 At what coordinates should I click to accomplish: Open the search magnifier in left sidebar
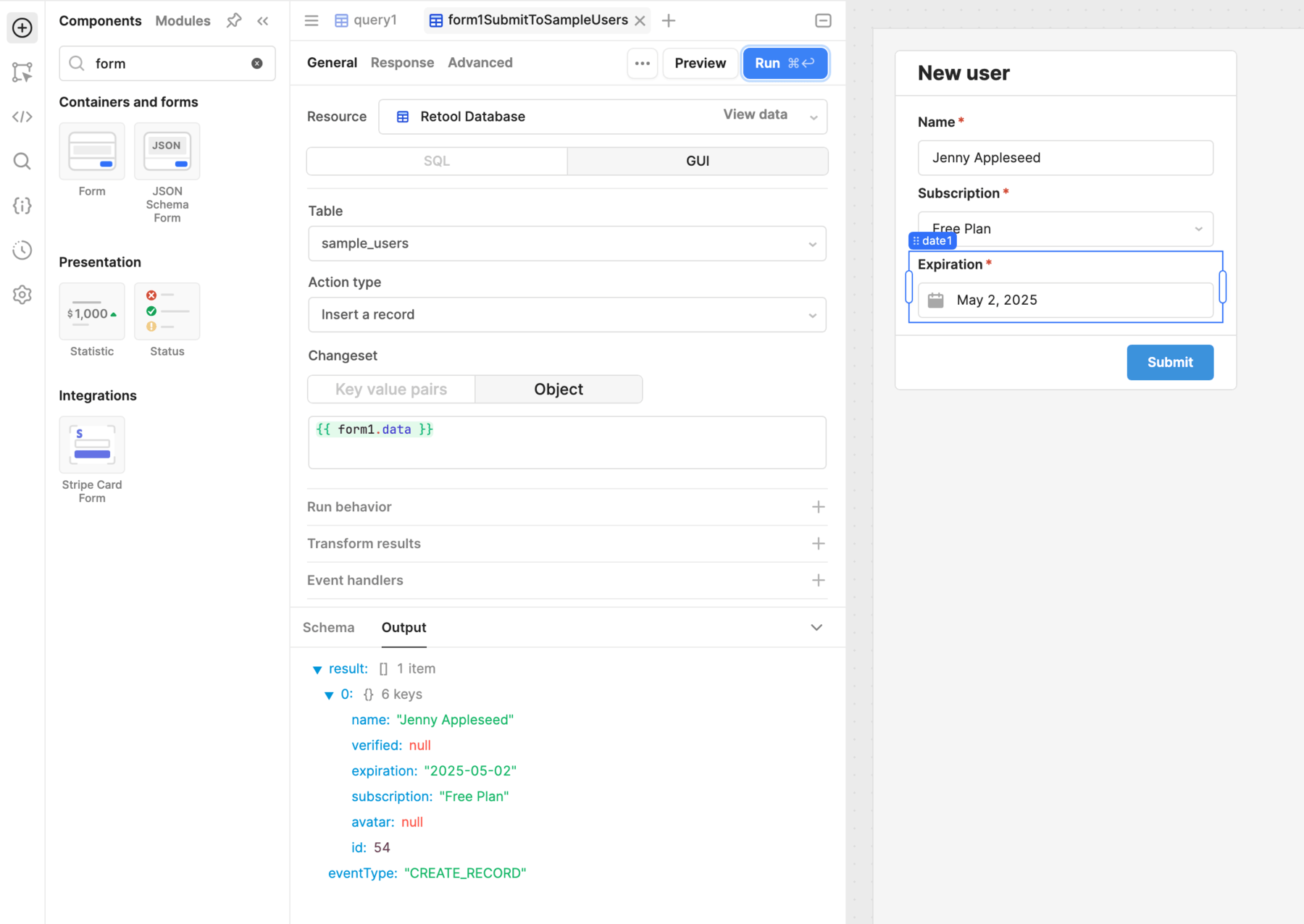tap(22, 161)
